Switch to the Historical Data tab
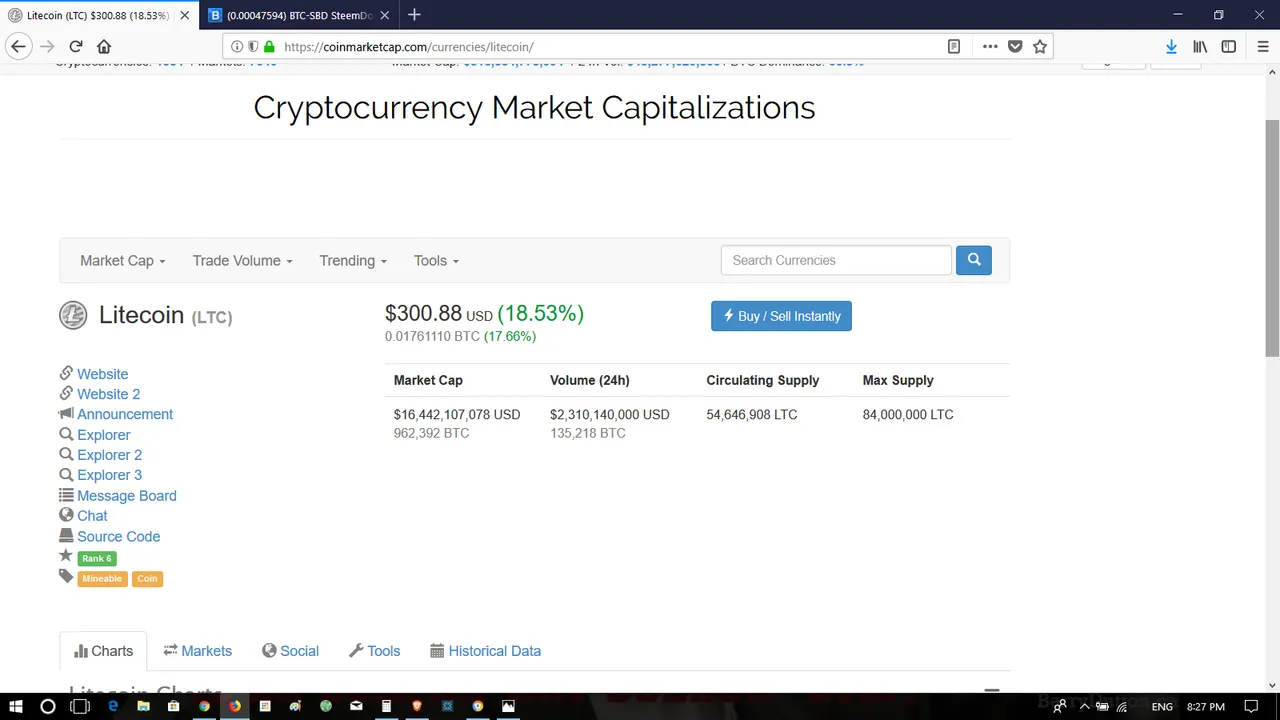This screenshot has width=1280, height=720. point(485,651)
